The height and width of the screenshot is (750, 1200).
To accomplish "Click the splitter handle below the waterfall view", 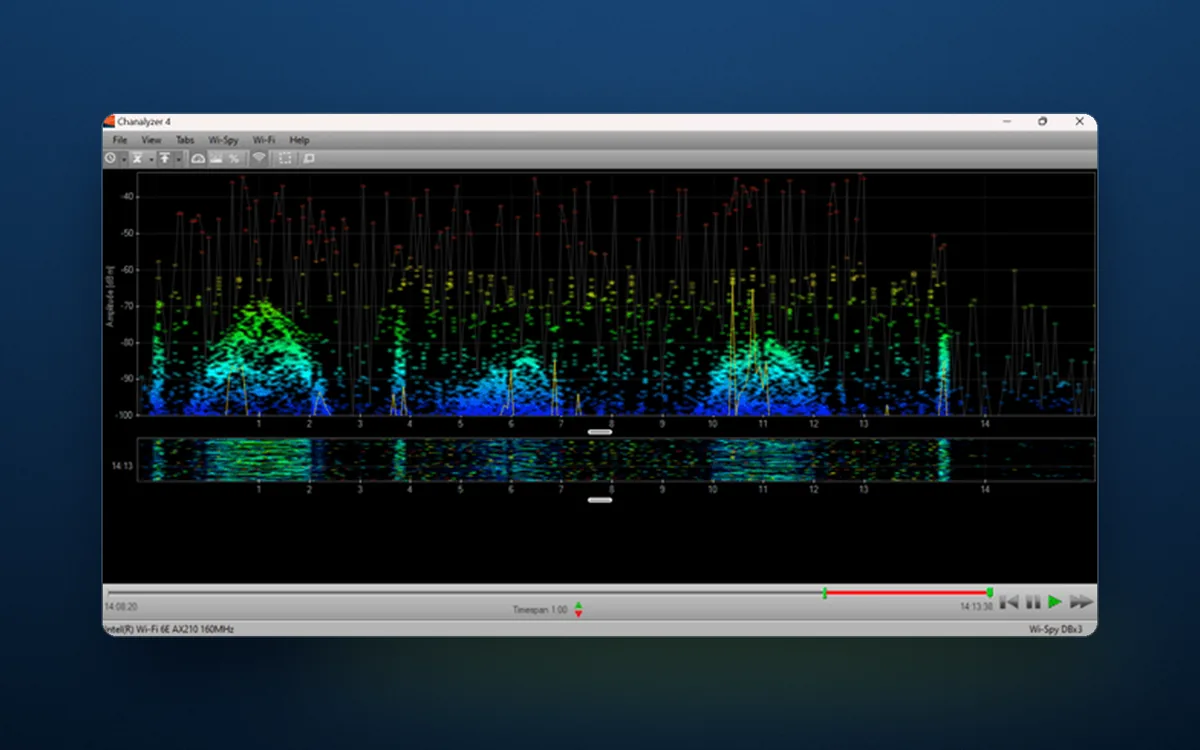I will 600,500.
